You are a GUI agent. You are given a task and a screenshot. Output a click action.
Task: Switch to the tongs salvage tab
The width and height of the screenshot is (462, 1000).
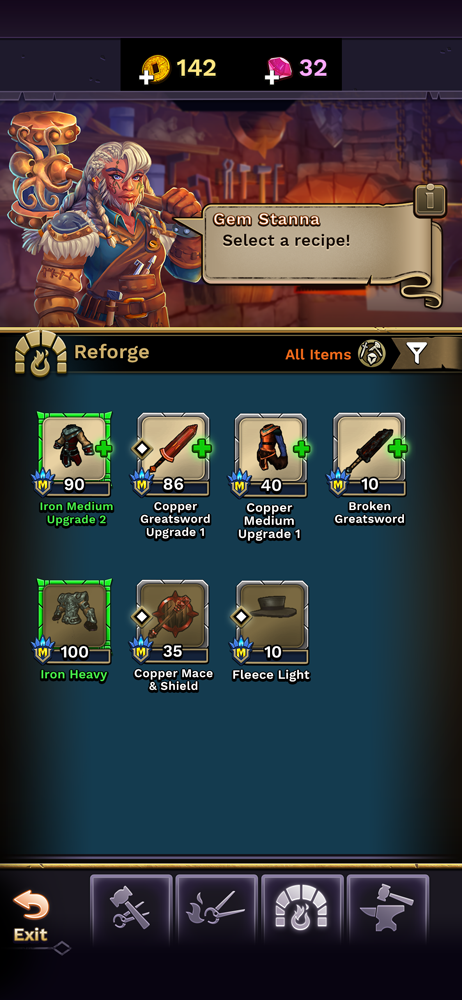217,909
